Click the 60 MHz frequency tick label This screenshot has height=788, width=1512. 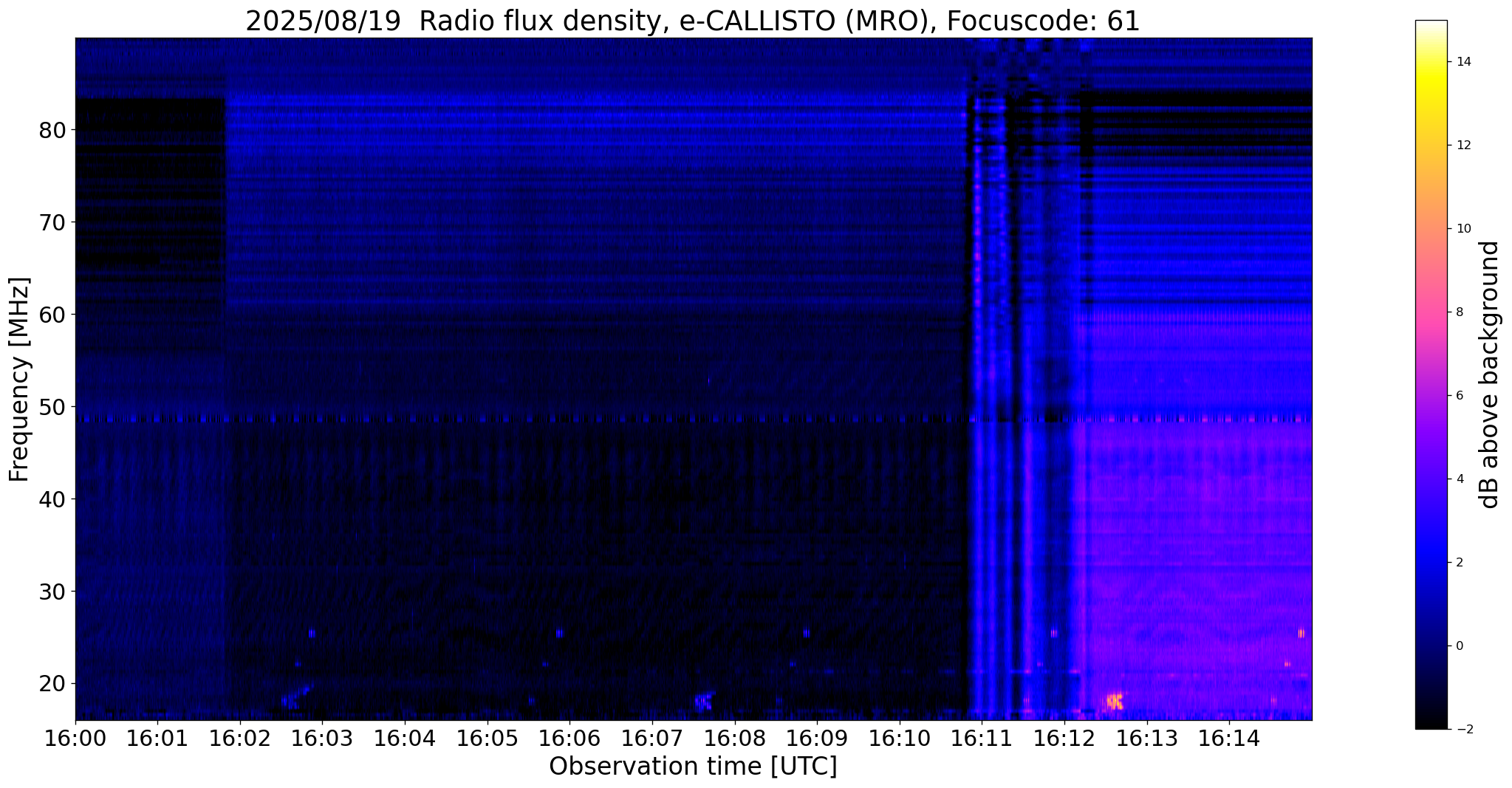coord(52,315)
